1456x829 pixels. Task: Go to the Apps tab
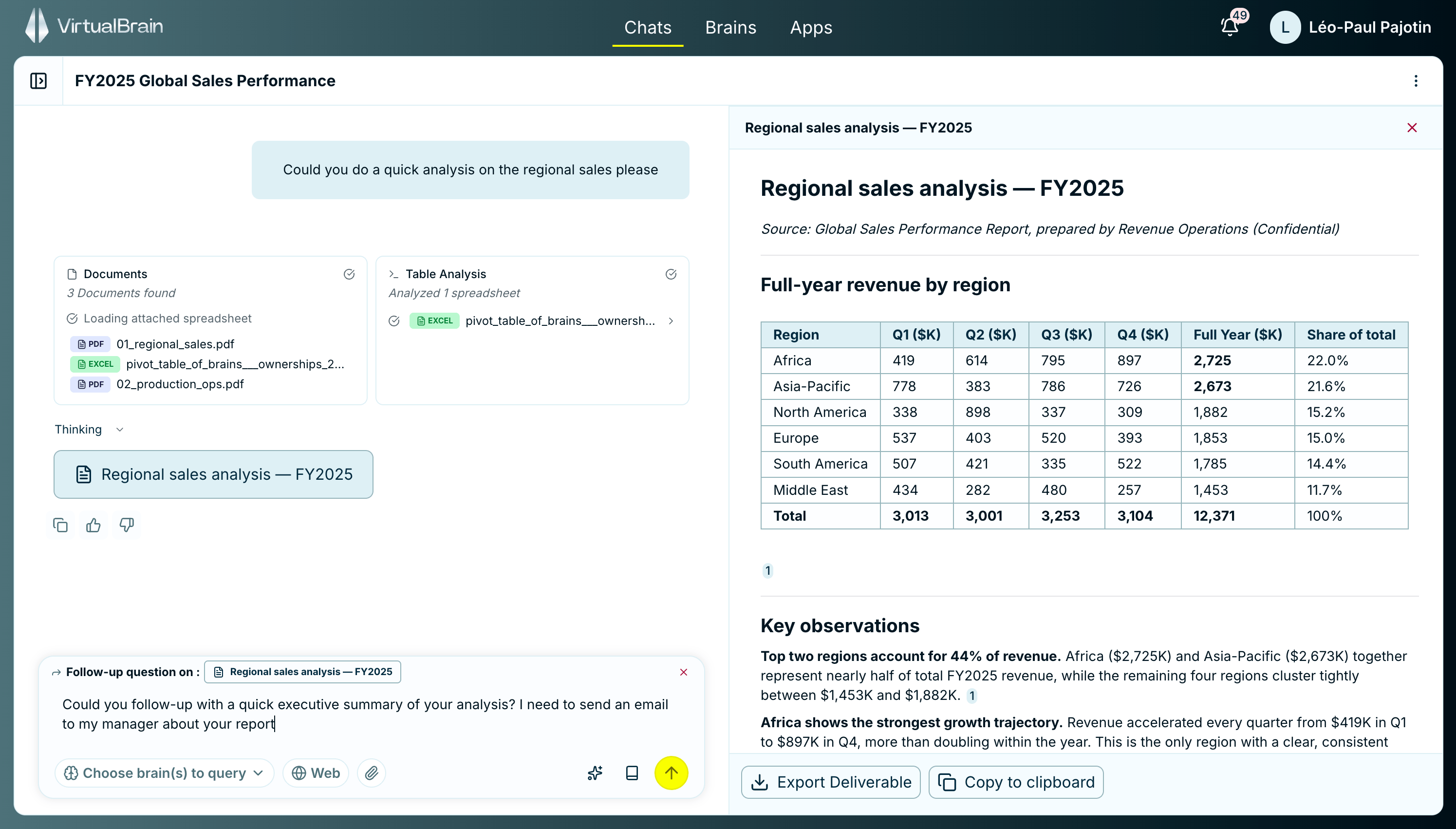810,27
